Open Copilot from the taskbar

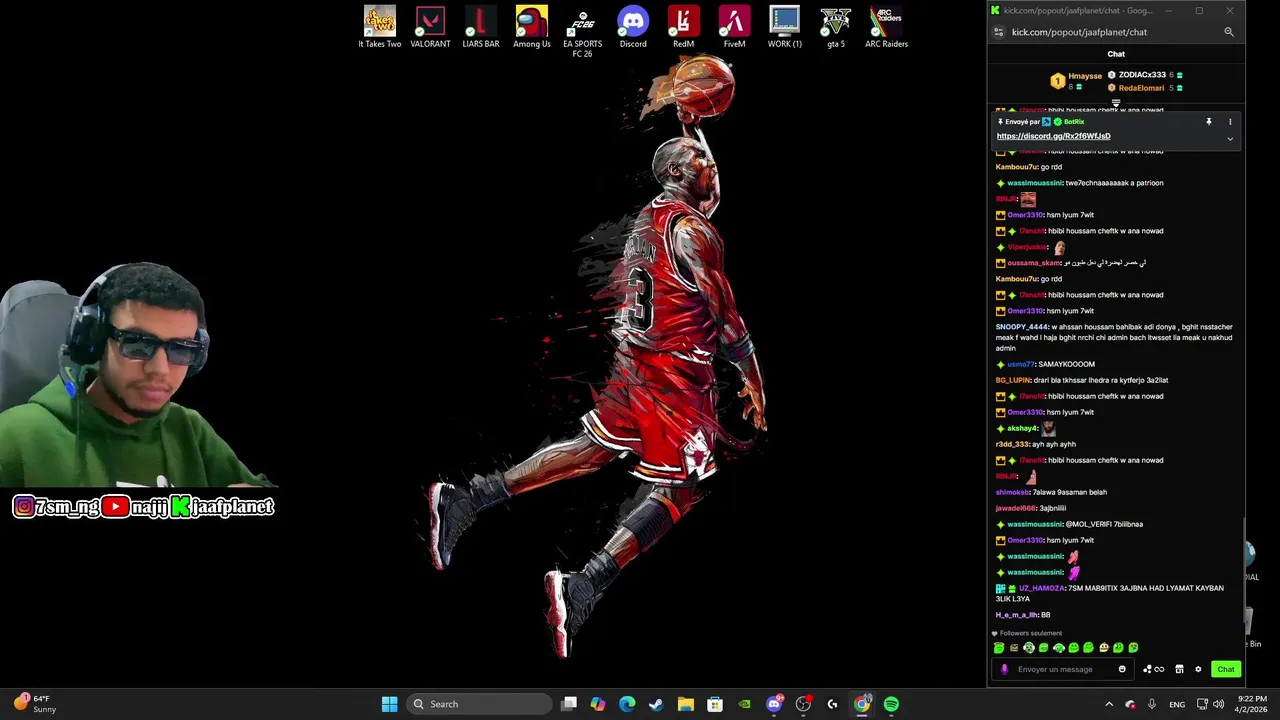click(x=598, y=704)
